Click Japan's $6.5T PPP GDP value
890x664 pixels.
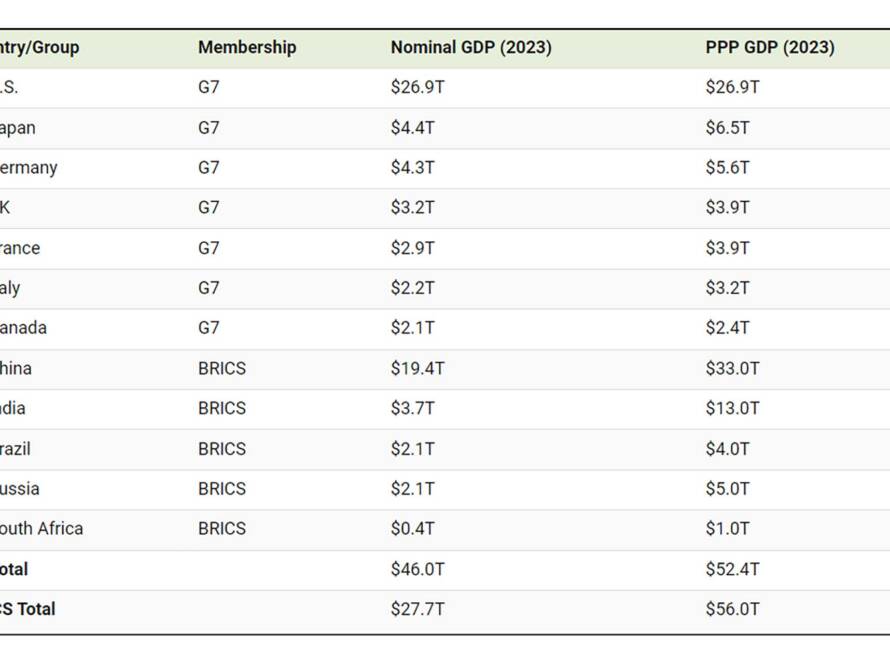[727, 128]
